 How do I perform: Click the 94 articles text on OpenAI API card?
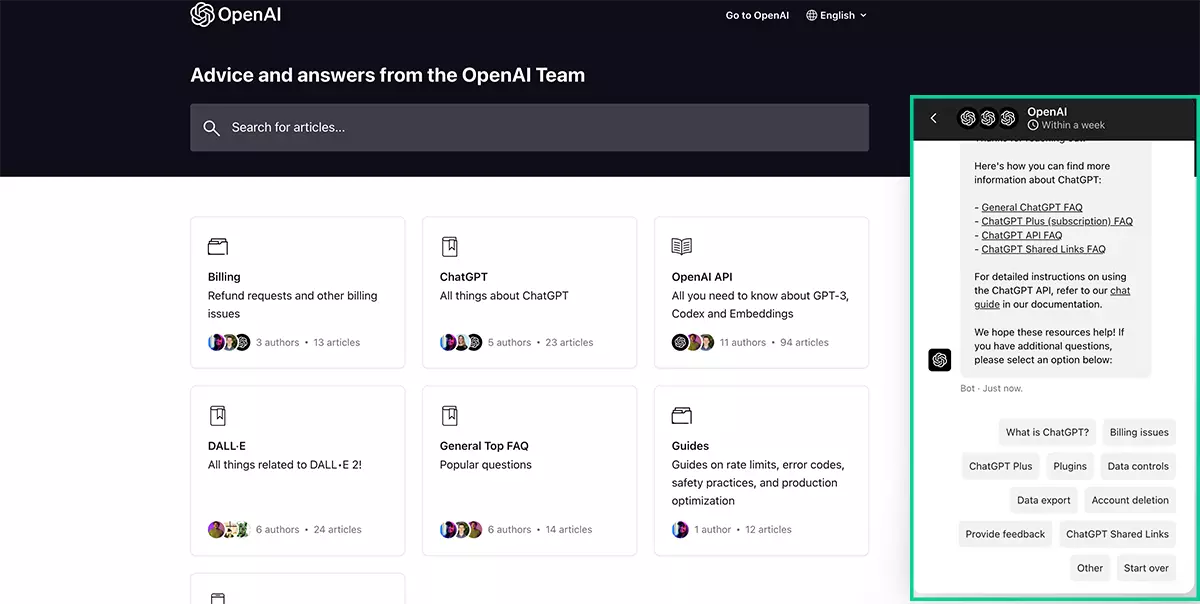coord(804,342)
